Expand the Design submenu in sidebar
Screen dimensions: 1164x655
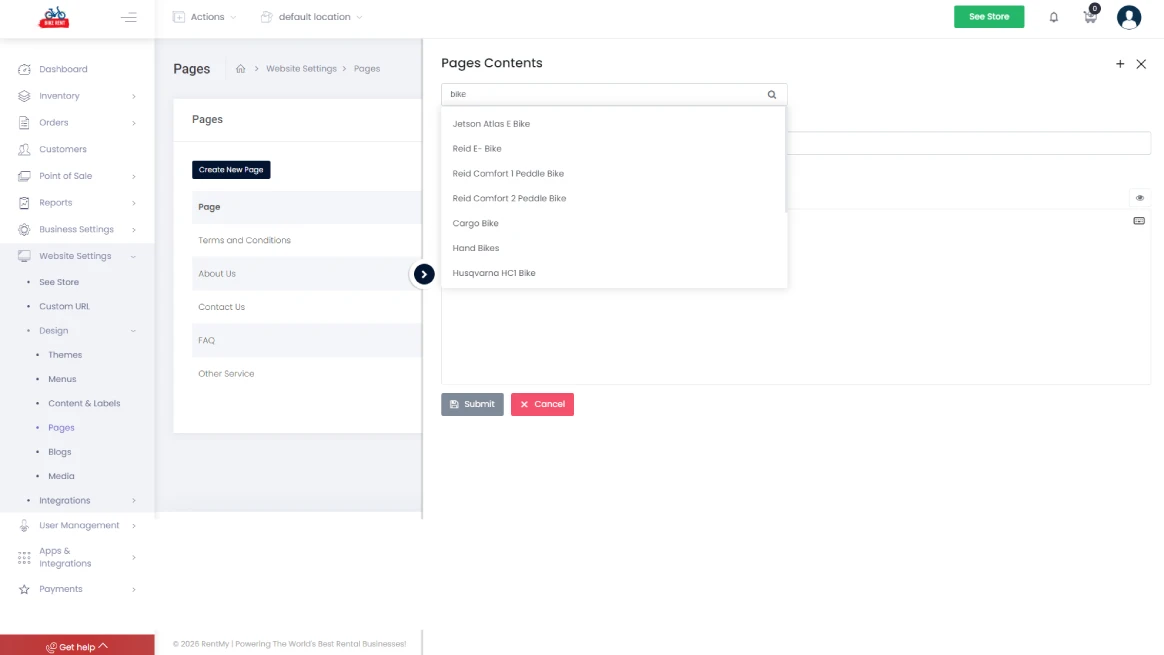pos(52,330)
